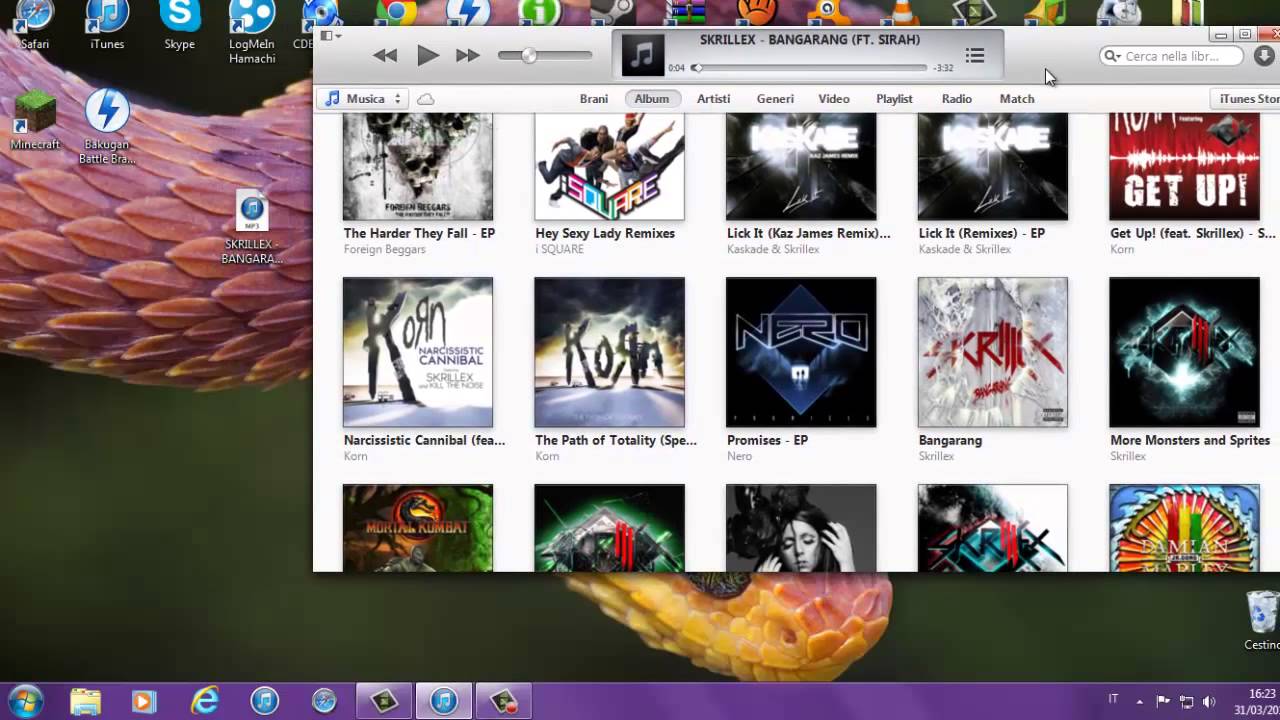1280x720 pixels.
Task: Switch to the Album tab
Action: point(652,99)
